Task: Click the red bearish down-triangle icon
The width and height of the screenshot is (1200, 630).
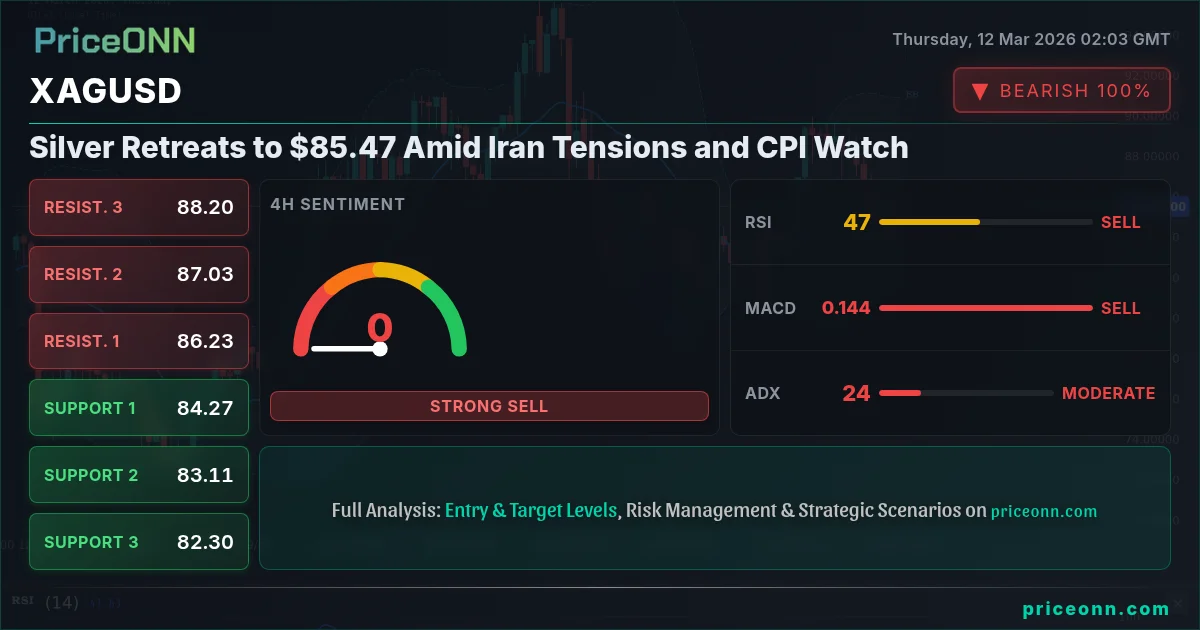Action: (x=980, y=91)
